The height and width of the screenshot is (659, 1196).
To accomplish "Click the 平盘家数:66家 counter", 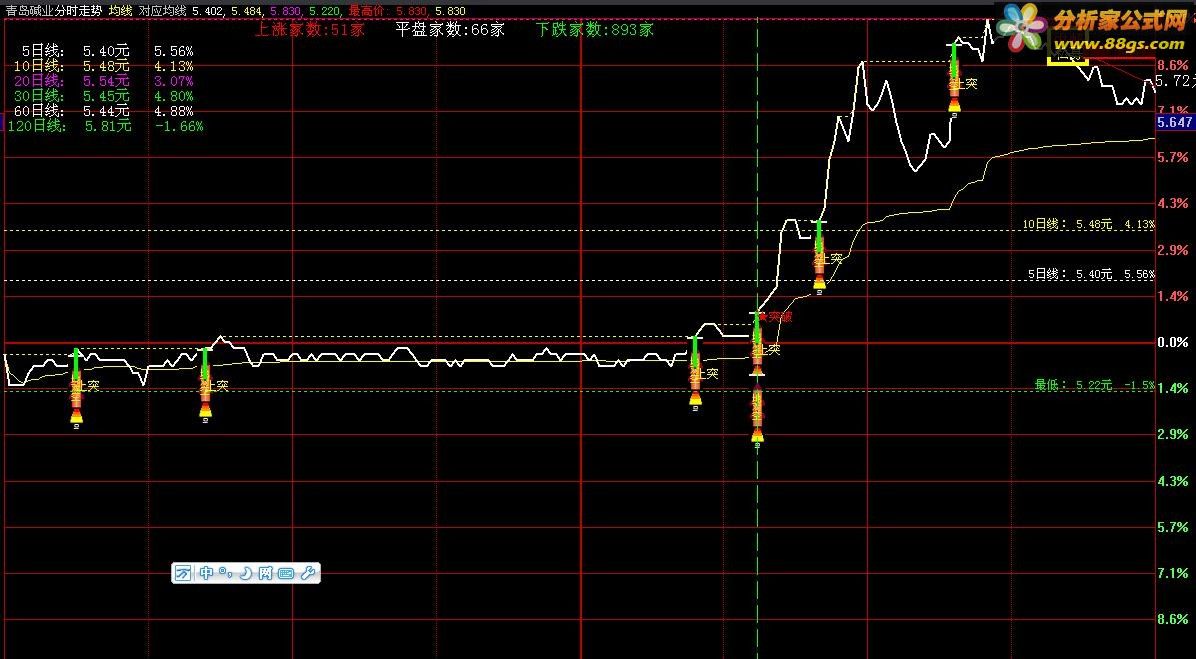I will (450, 30).
